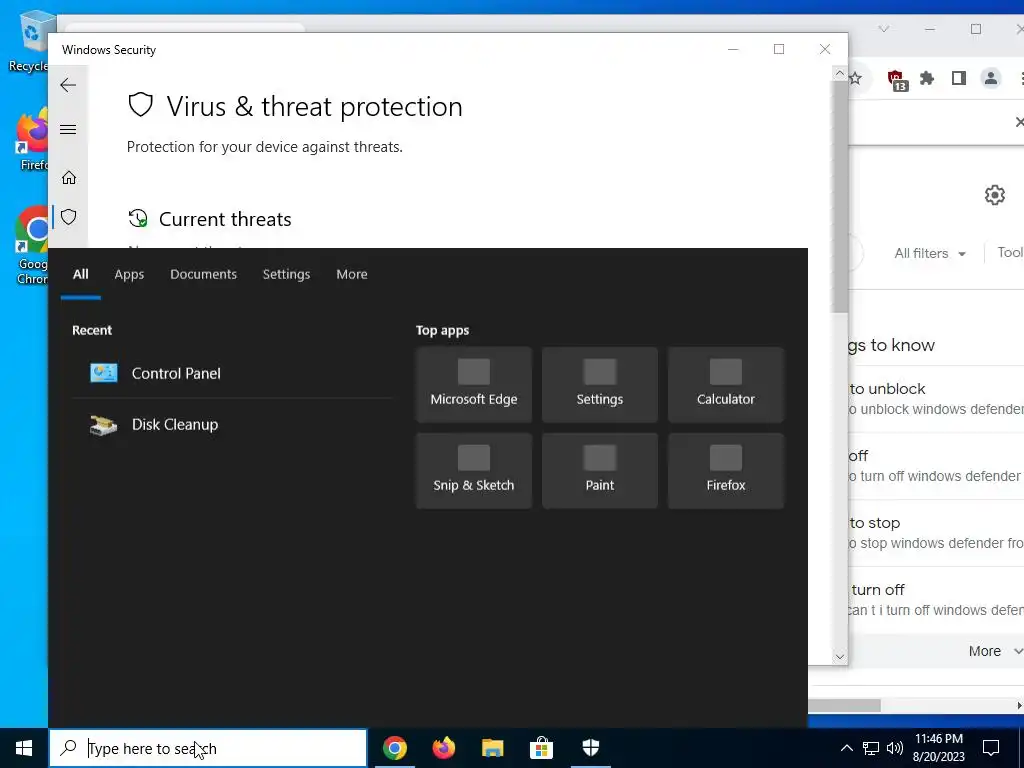
Task: Switch to Windows Security taskbar icon
Action: point(590,748)
